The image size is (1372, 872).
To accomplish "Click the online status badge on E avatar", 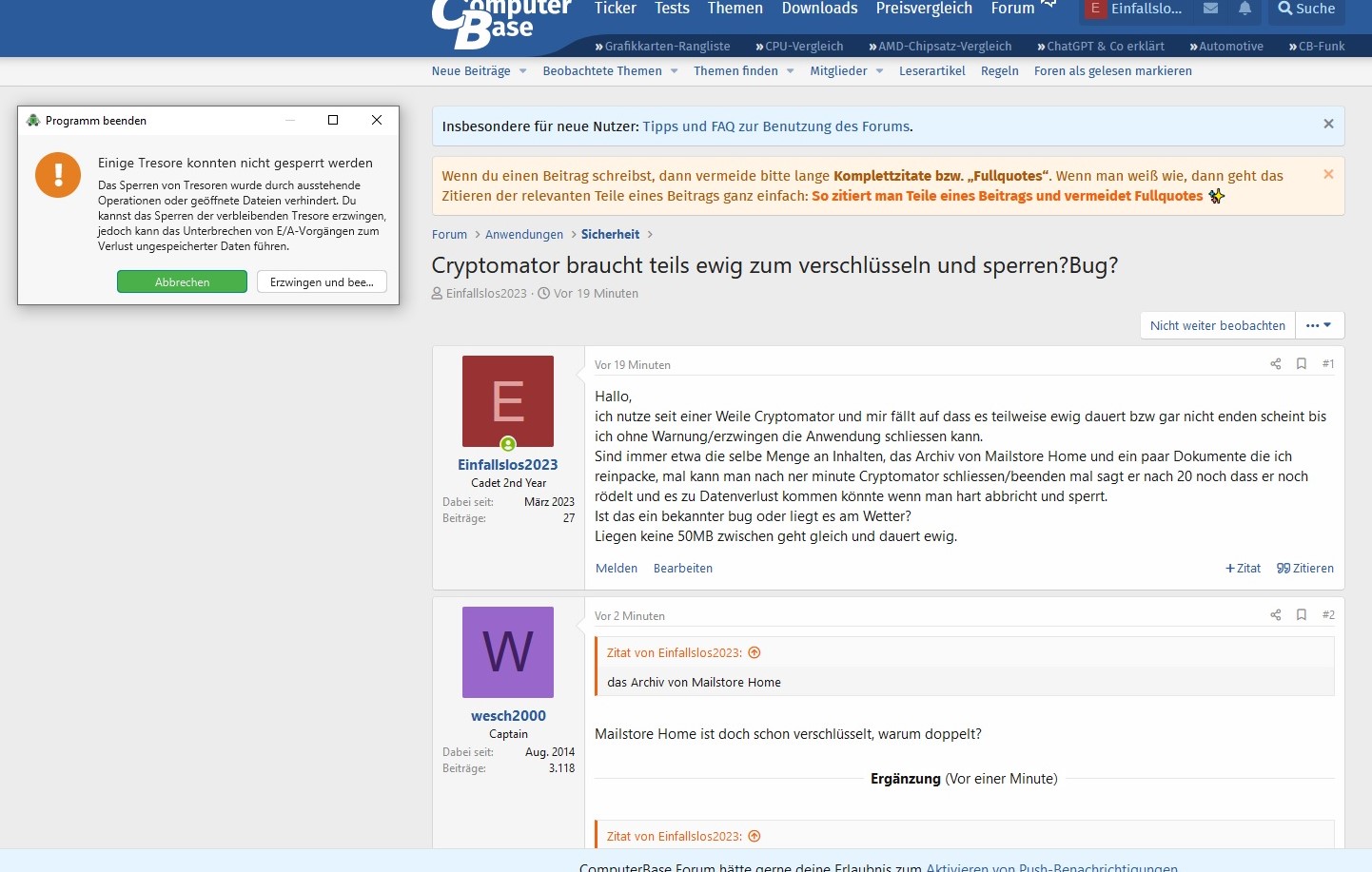I will click(508, 444).
